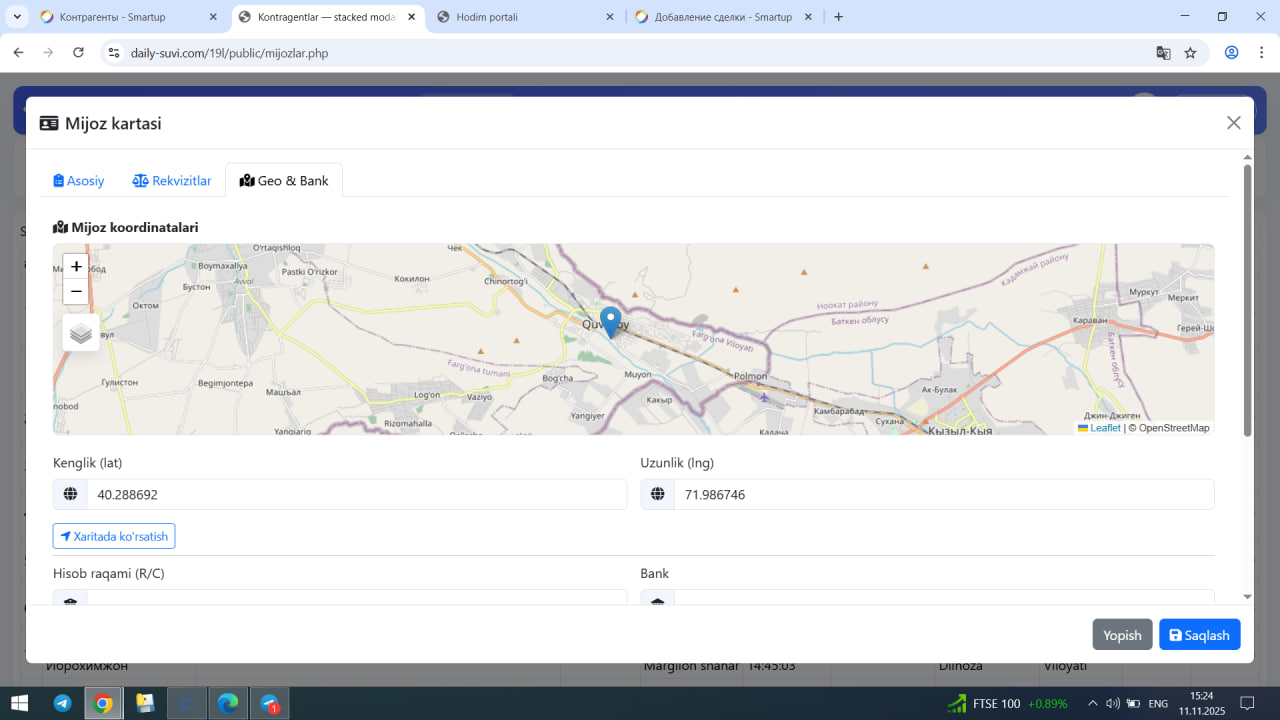This screenshot has height=720, width=1280.
Task: Reload the page
Action: (79, 53)
